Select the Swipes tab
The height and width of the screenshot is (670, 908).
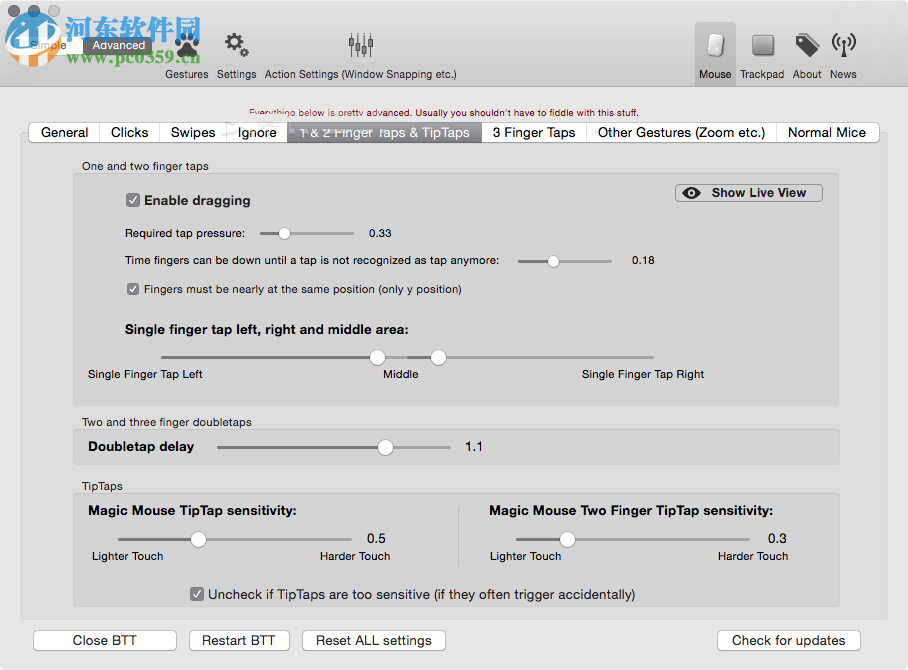coord(192,132)
